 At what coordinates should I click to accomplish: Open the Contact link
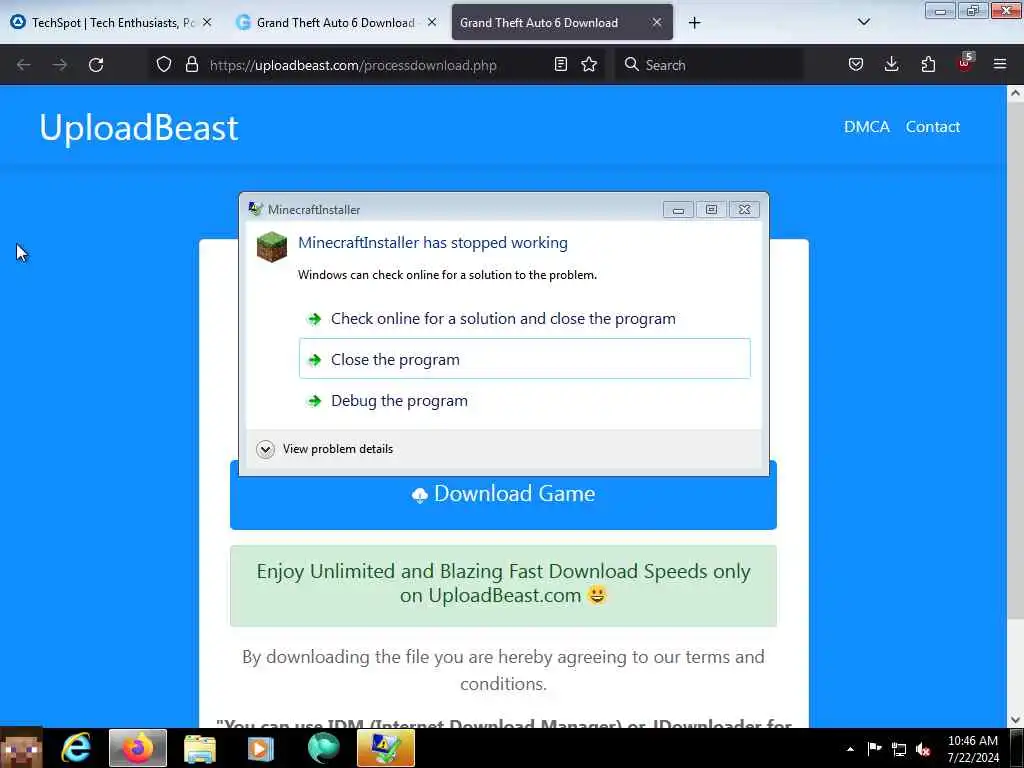(x=933, y=127)
